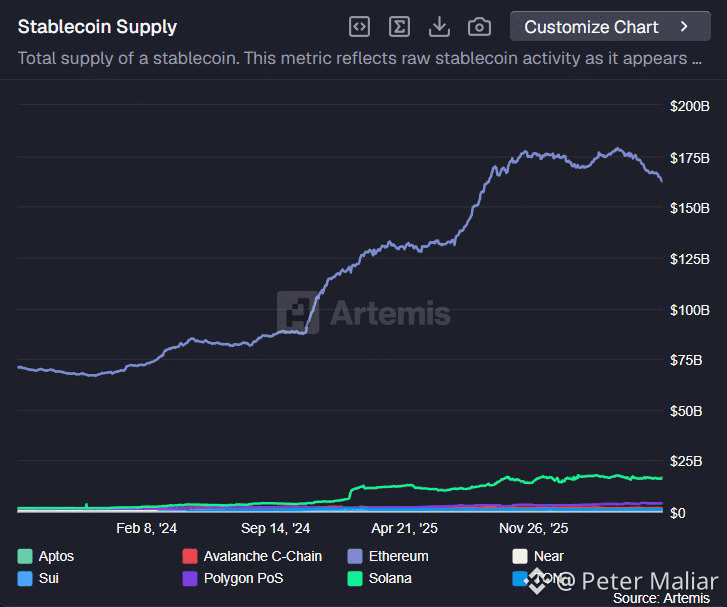Viewport: 727px width, 607px height.
Task: Toggle the Aptos legend series
Action: tap(46, 556)
